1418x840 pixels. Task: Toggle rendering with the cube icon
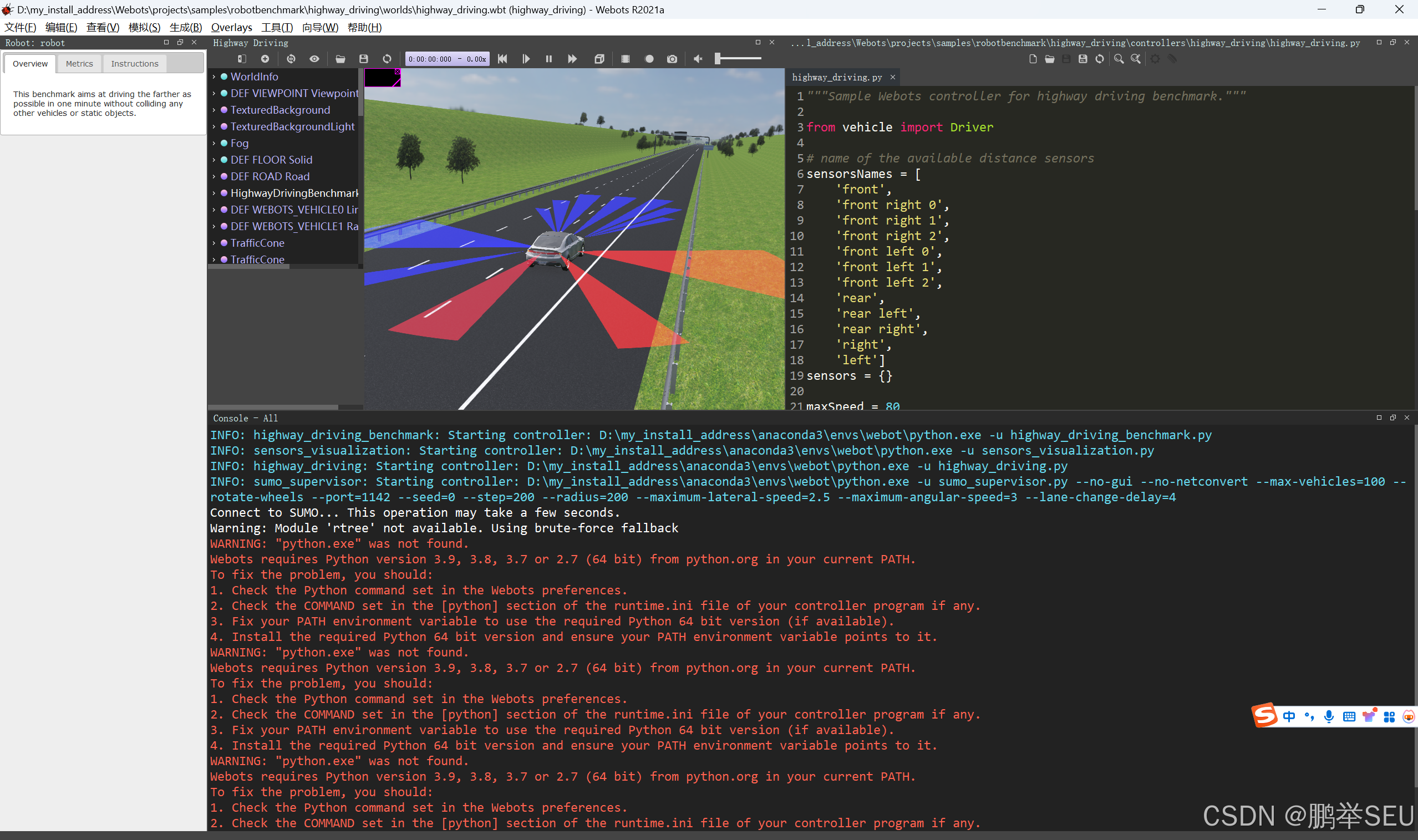click(599, 59)
